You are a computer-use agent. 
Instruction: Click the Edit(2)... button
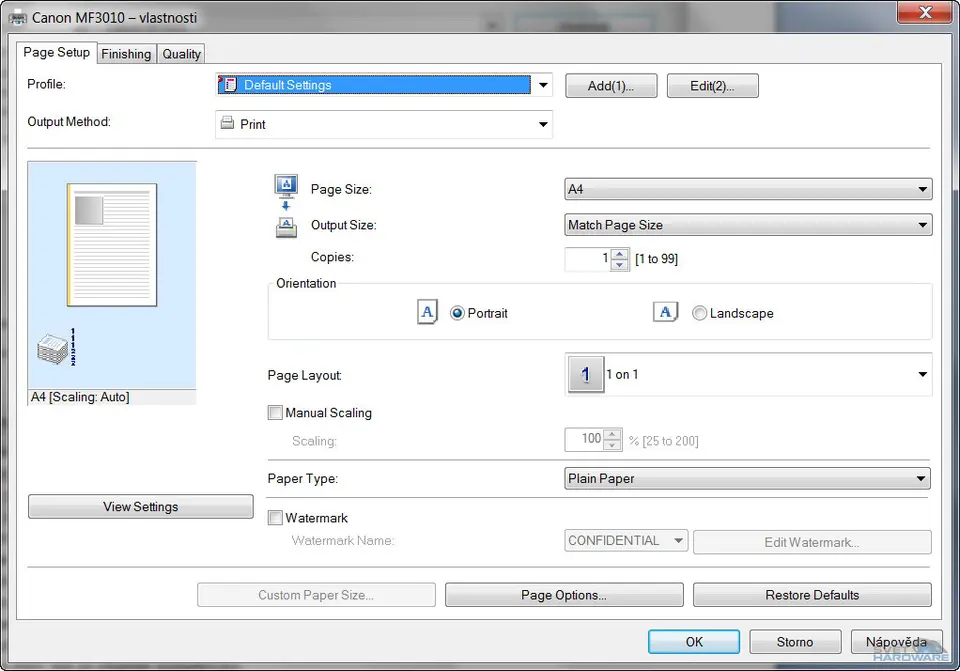(x=713, y=86)
